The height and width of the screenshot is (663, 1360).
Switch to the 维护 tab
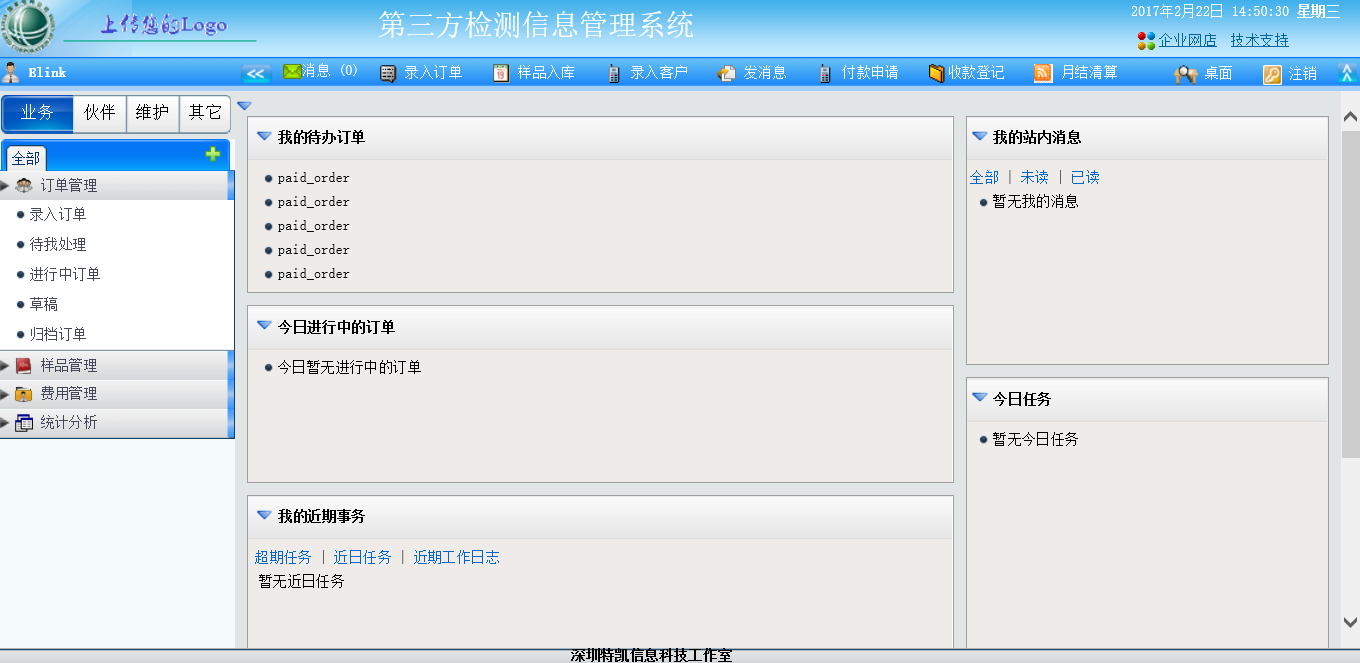(152, 113)
